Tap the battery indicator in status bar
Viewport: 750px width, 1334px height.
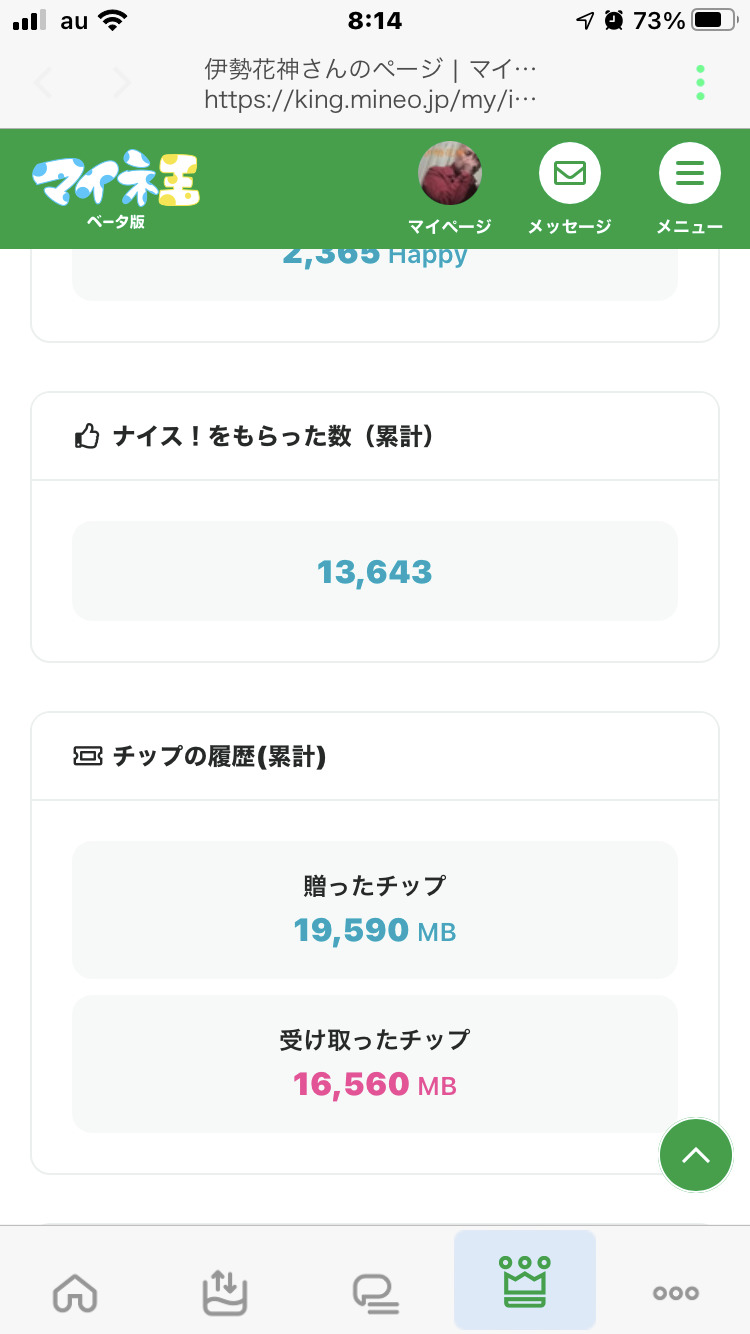pyautogui.click(x=714, y=20)
